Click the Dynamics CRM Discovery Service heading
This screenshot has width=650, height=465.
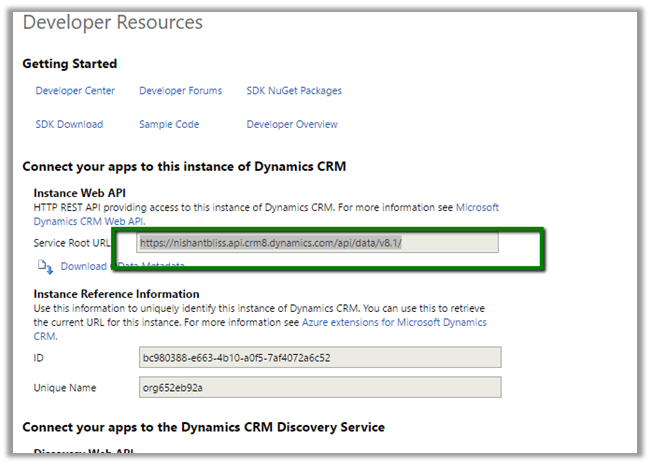point(203,427)
